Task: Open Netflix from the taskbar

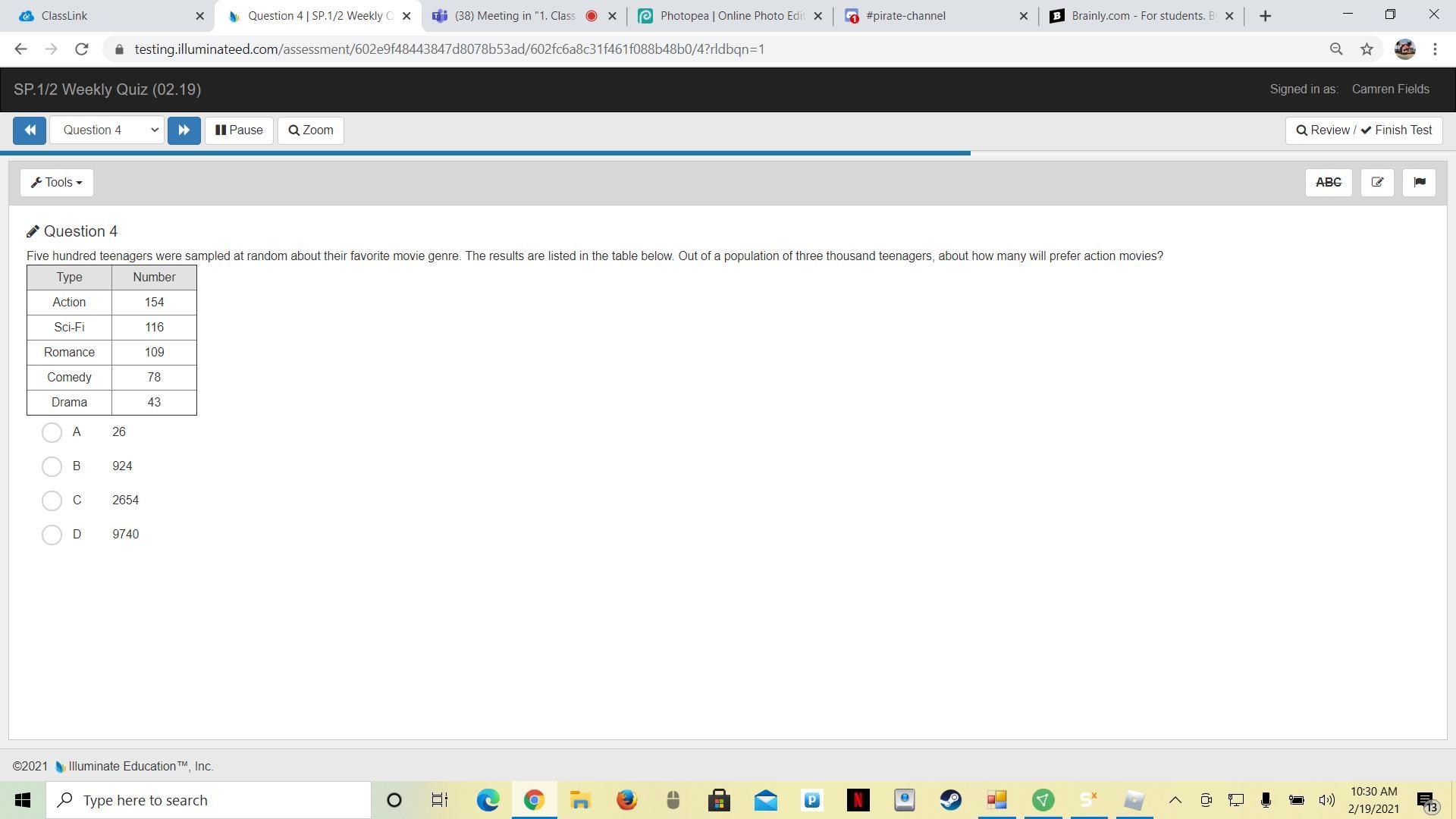Action: [x=858, y=800]
